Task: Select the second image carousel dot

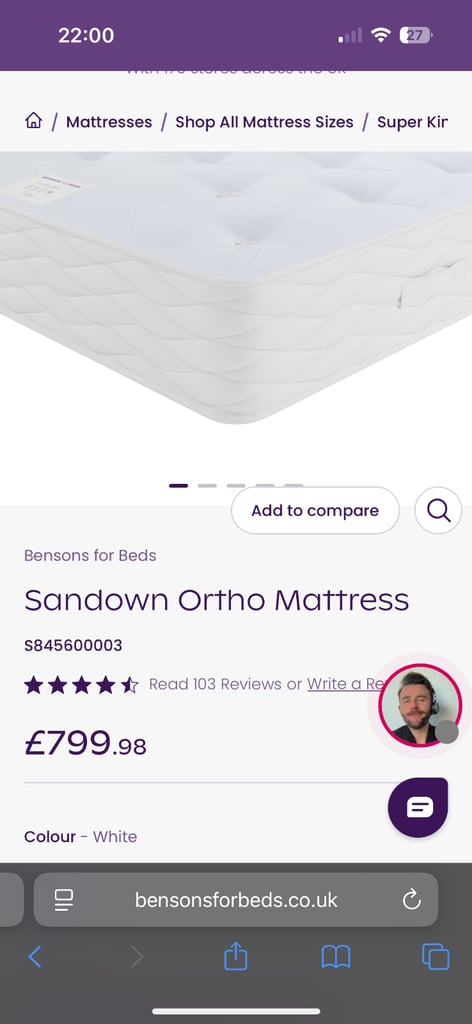Action: click(x=207, y=485)
